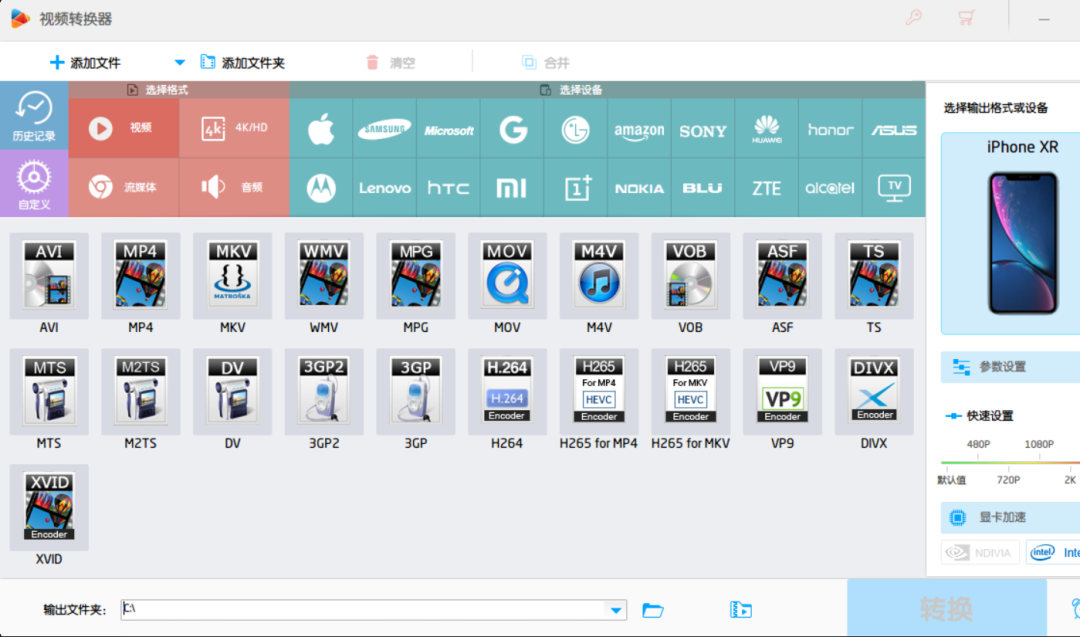
Task: Open Huawei device presets
Action: (x=767, y=129)
